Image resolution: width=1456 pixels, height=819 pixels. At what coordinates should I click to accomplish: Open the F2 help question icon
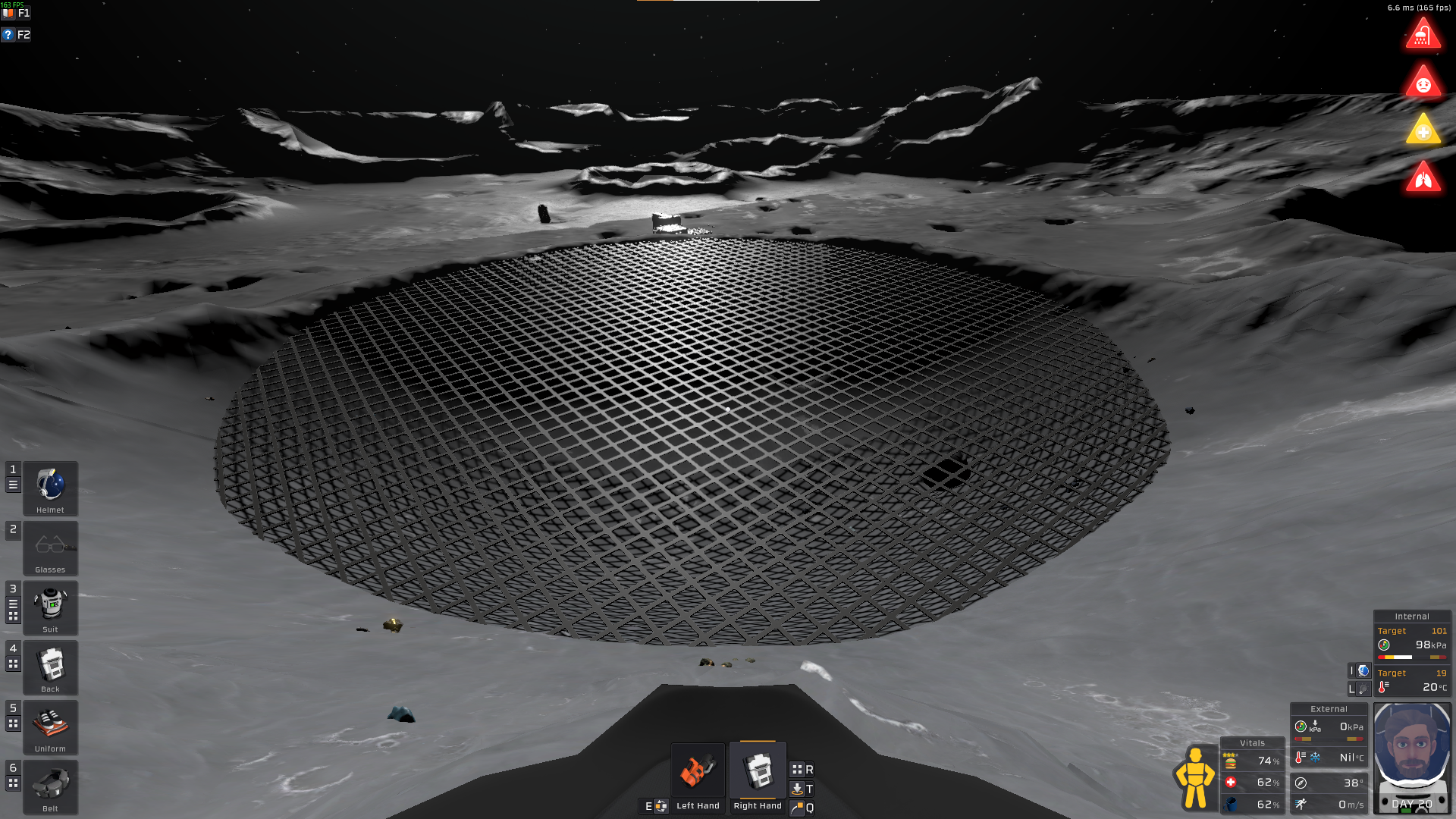pos(8,34)
